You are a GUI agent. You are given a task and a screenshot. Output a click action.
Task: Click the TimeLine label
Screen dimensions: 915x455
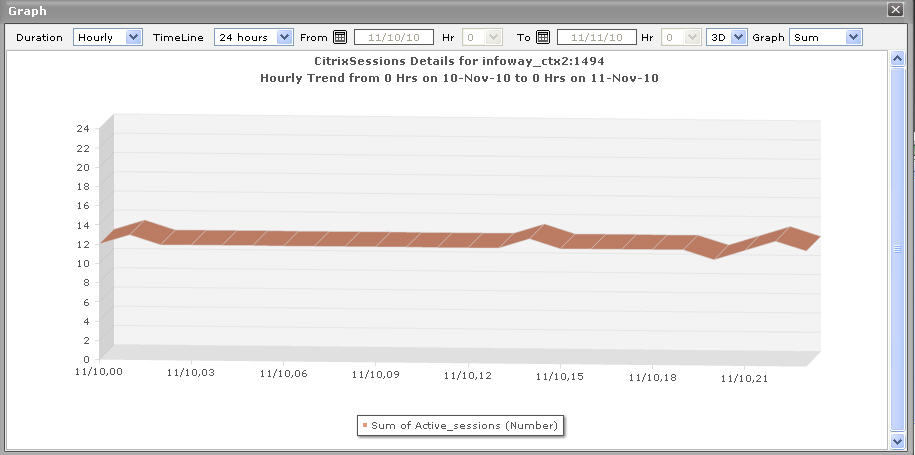[179, 37]
